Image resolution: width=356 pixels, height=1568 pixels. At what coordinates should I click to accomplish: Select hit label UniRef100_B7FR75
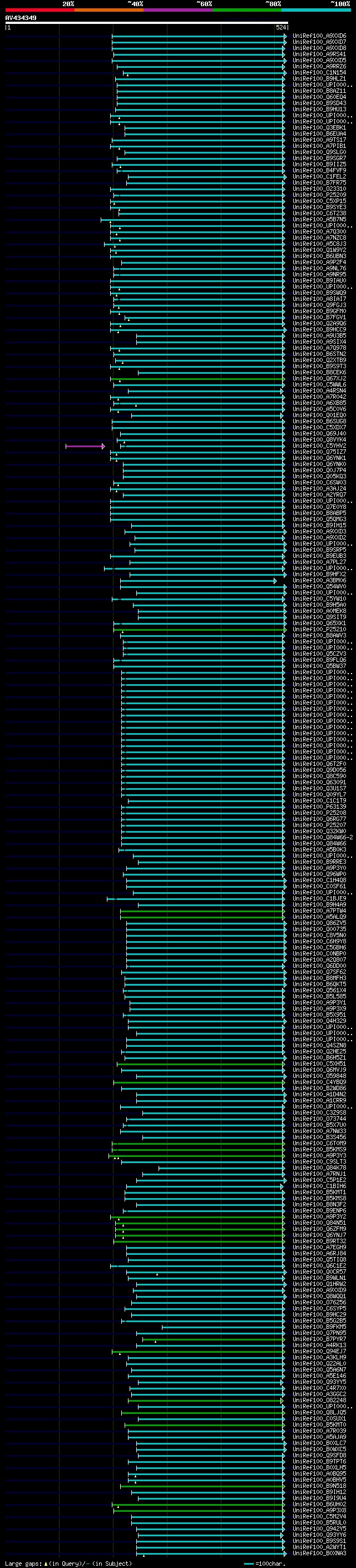click(x=319, y=182)
